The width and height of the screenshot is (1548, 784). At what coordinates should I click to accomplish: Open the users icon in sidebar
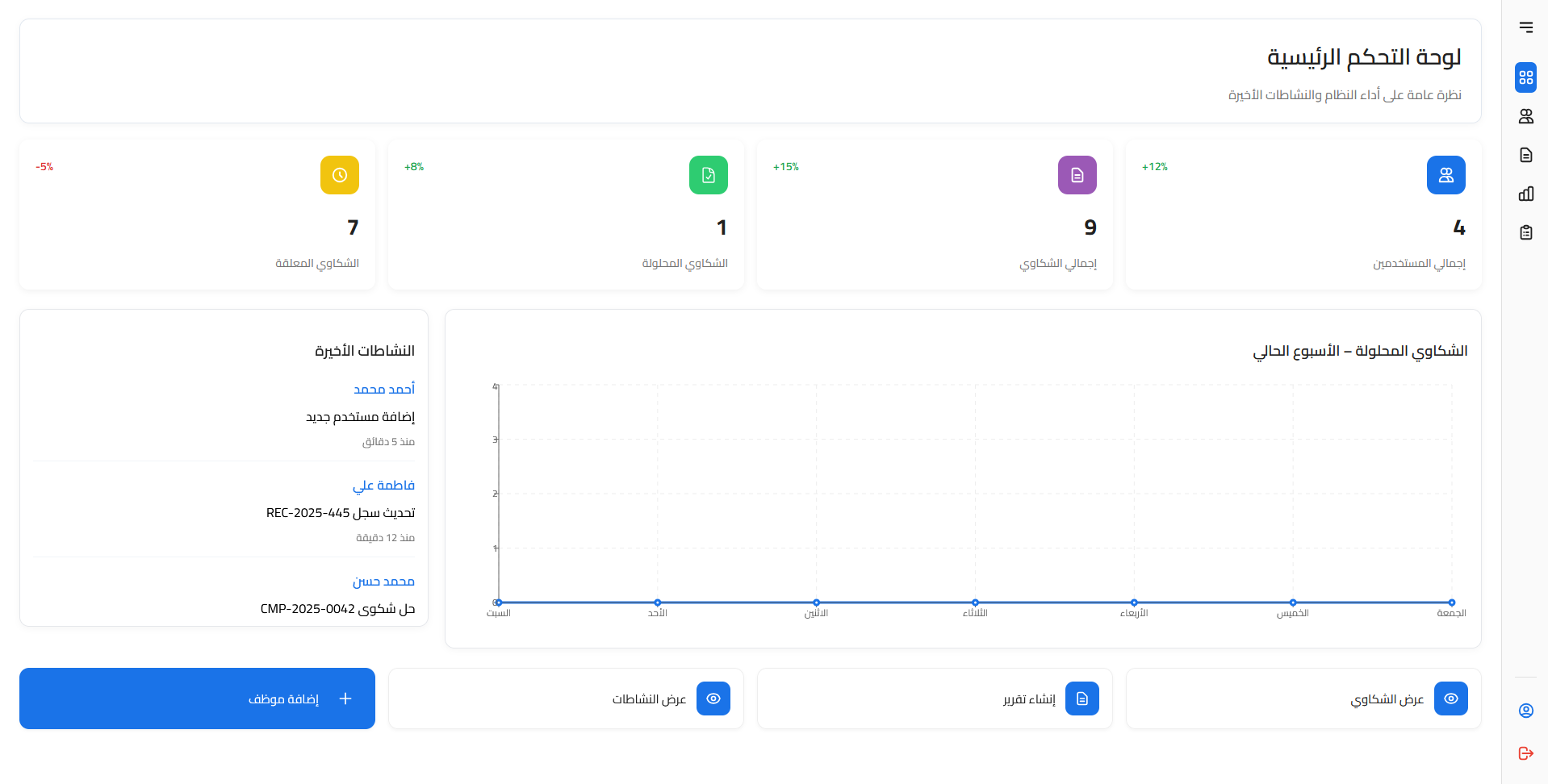tap(1525, 116)
